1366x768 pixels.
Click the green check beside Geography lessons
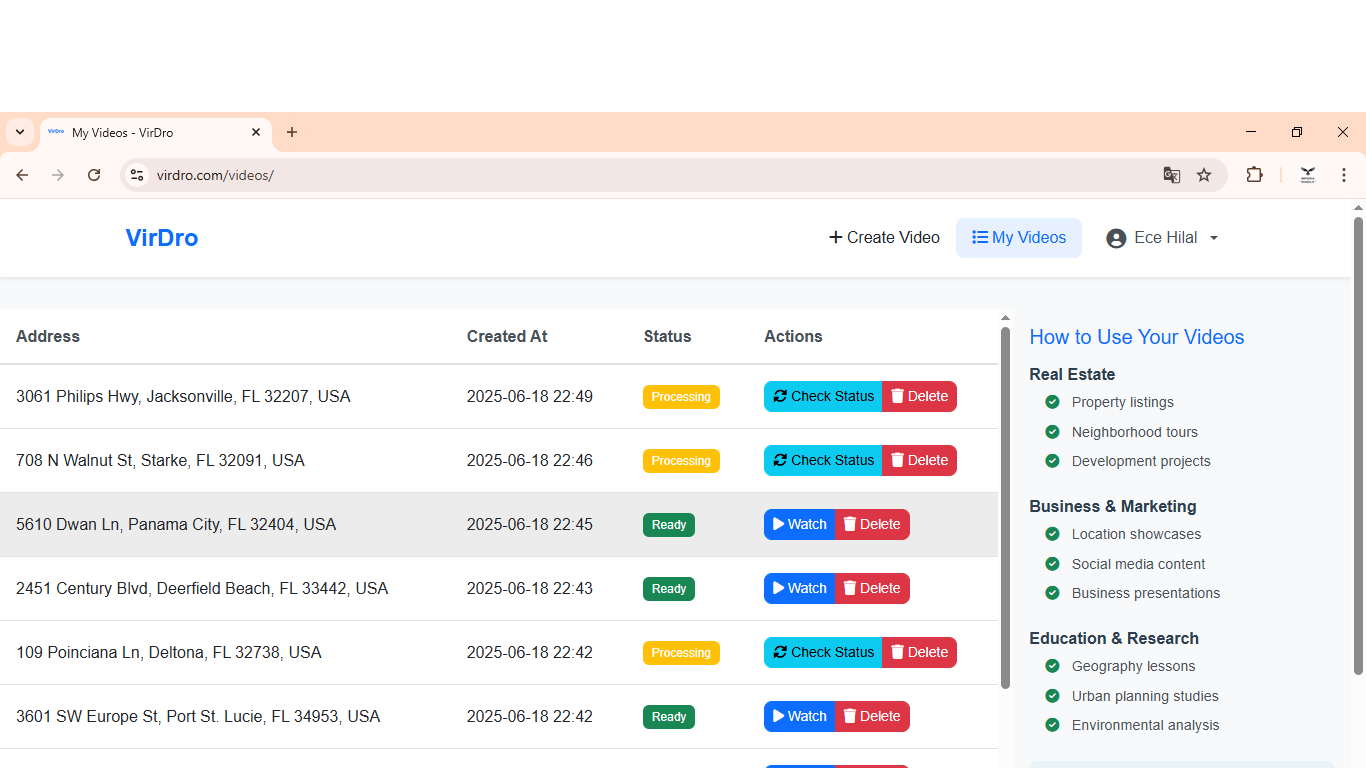(x=1052, y=666)
